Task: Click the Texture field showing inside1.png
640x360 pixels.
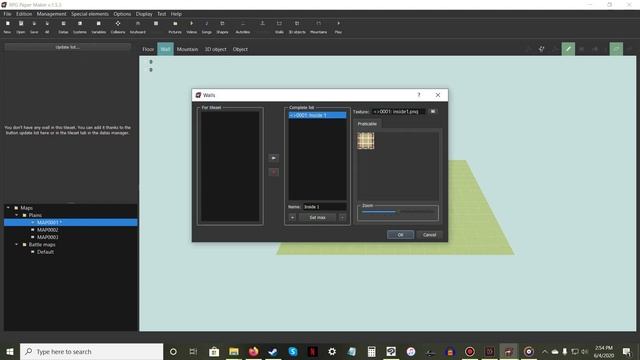Action: click(x=398, y=111)
